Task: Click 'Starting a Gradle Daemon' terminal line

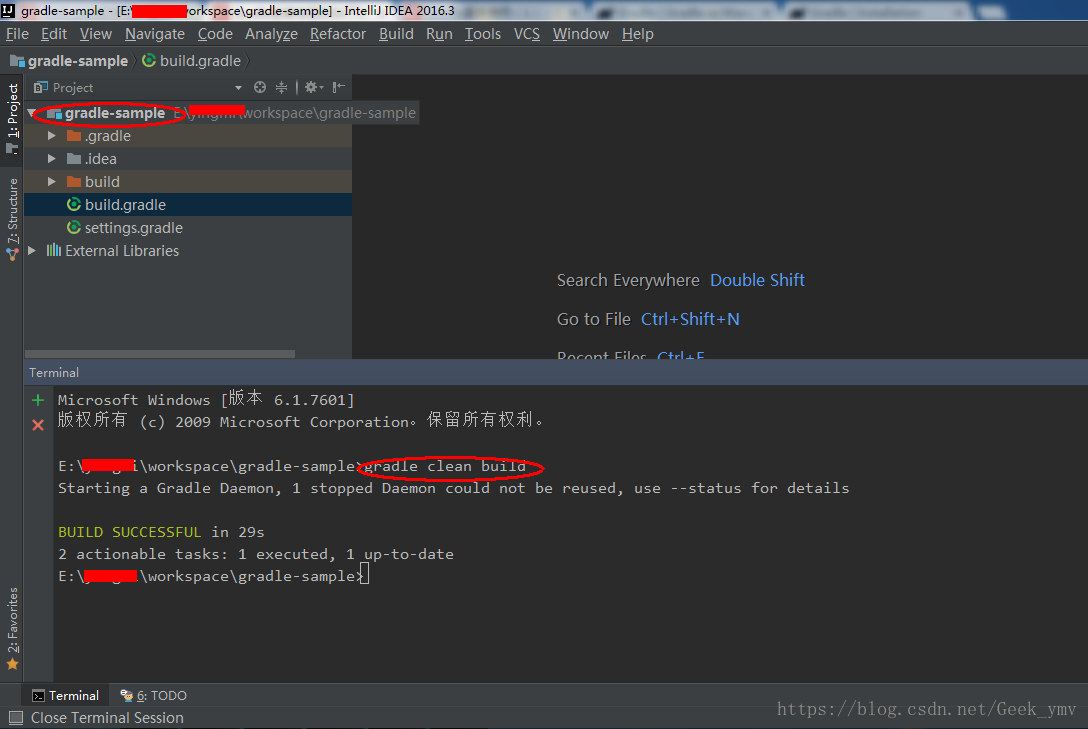Action: coord(453,488)
